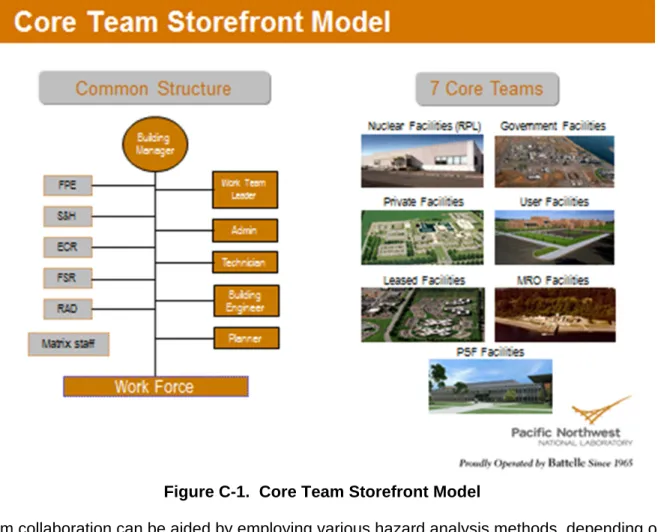Click the 7 Core Teams header box
The image size is (658, 532).
487,89
